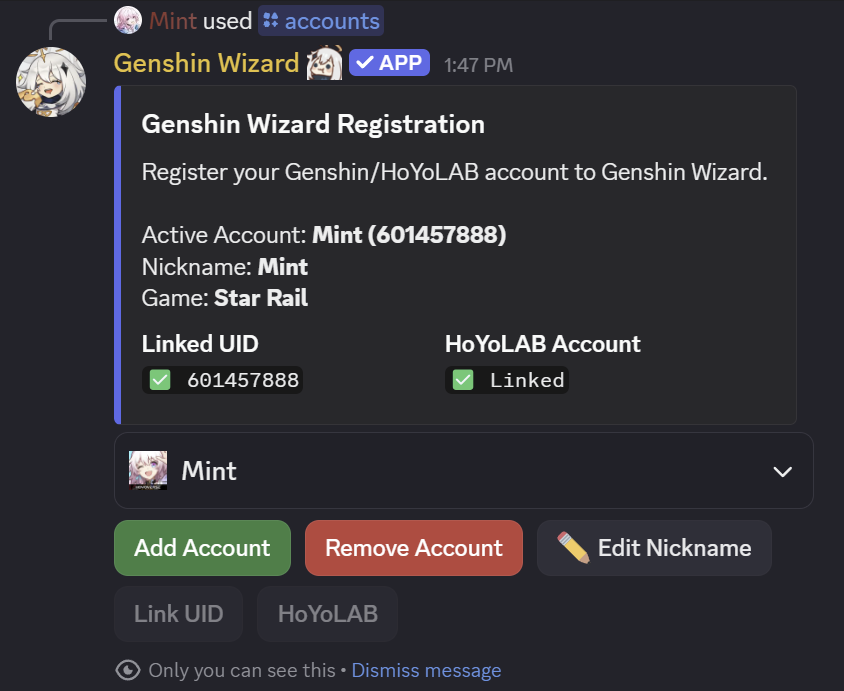The width and height of the screenshot is (844, 691).
Task: Click the 601457888 UID code pill
Action: 222,380
